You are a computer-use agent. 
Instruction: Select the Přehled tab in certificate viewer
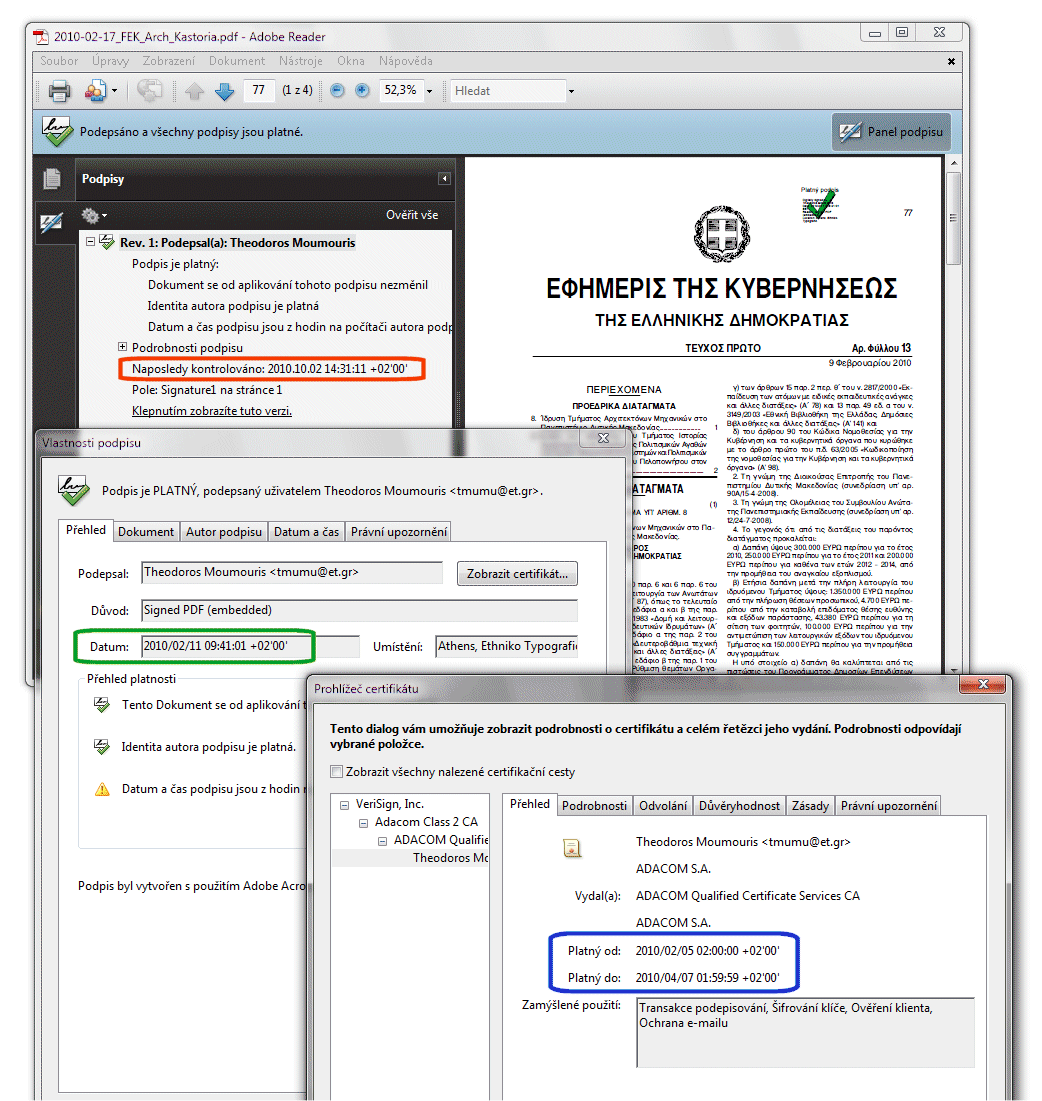click(x=529, y=804)
